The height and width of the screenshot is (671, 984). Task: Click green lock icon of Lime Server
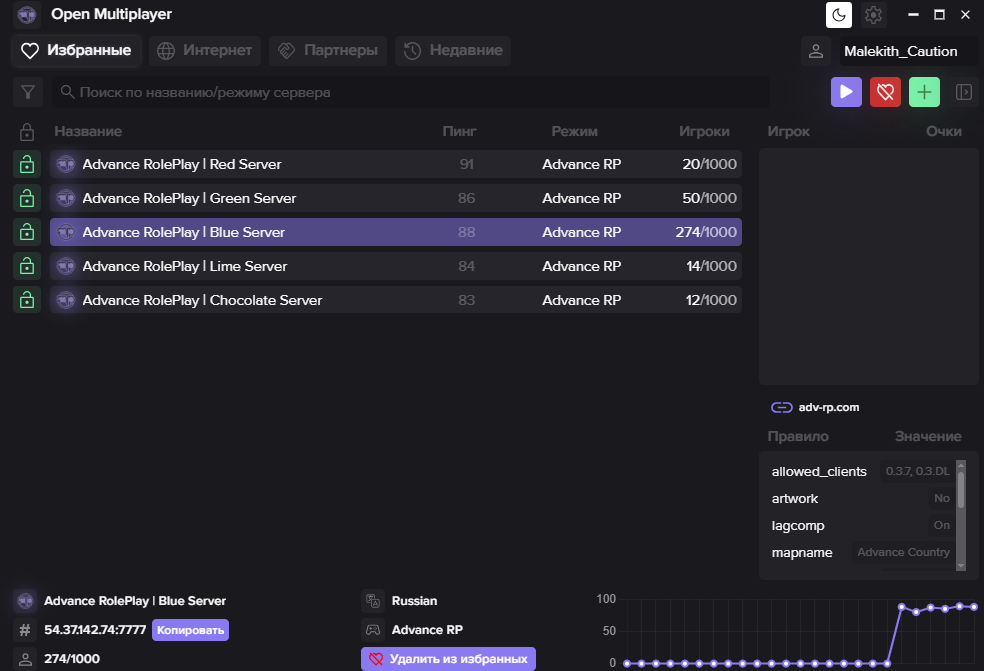tap(26, 266)
